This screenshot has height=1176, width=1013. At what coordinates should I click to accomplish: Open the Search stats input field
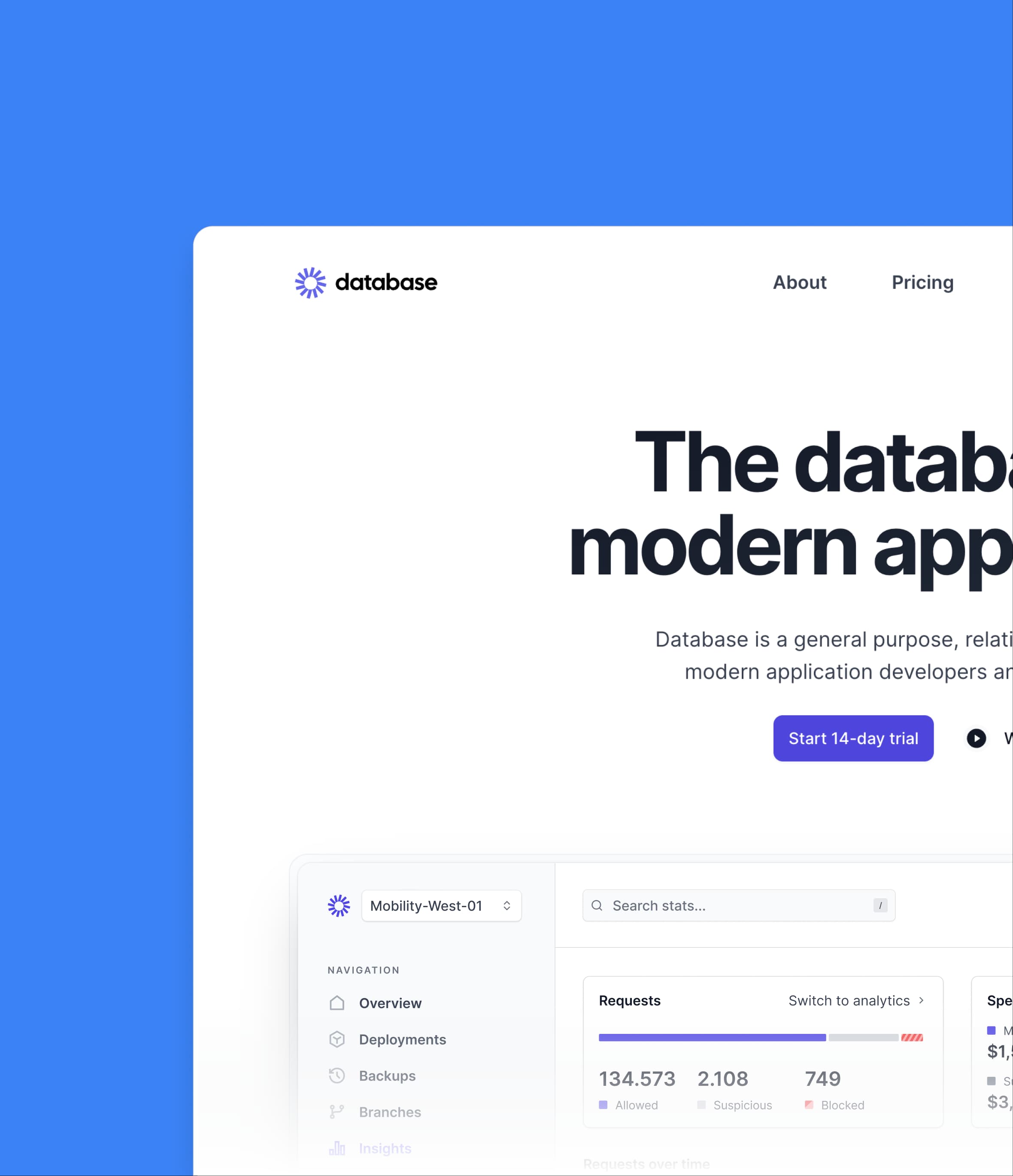pos(737,905)
